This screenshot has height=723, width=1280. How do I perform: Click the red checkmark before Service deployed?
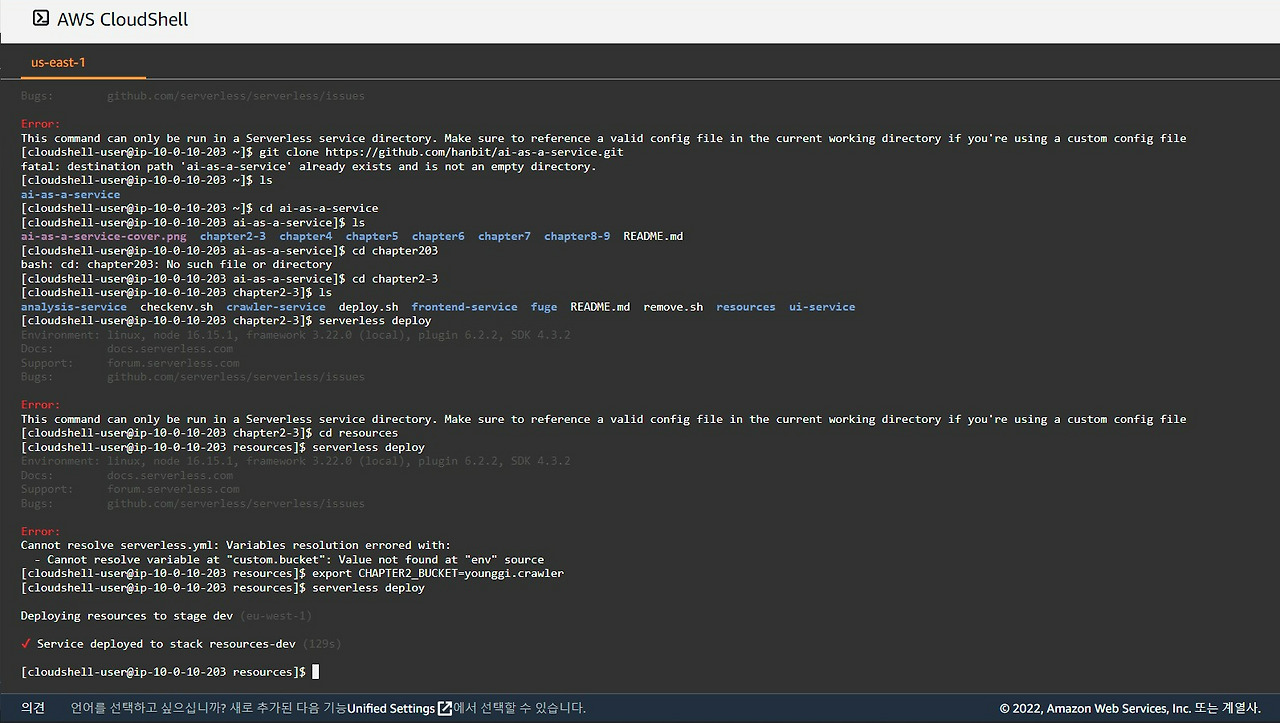[26, 644]
